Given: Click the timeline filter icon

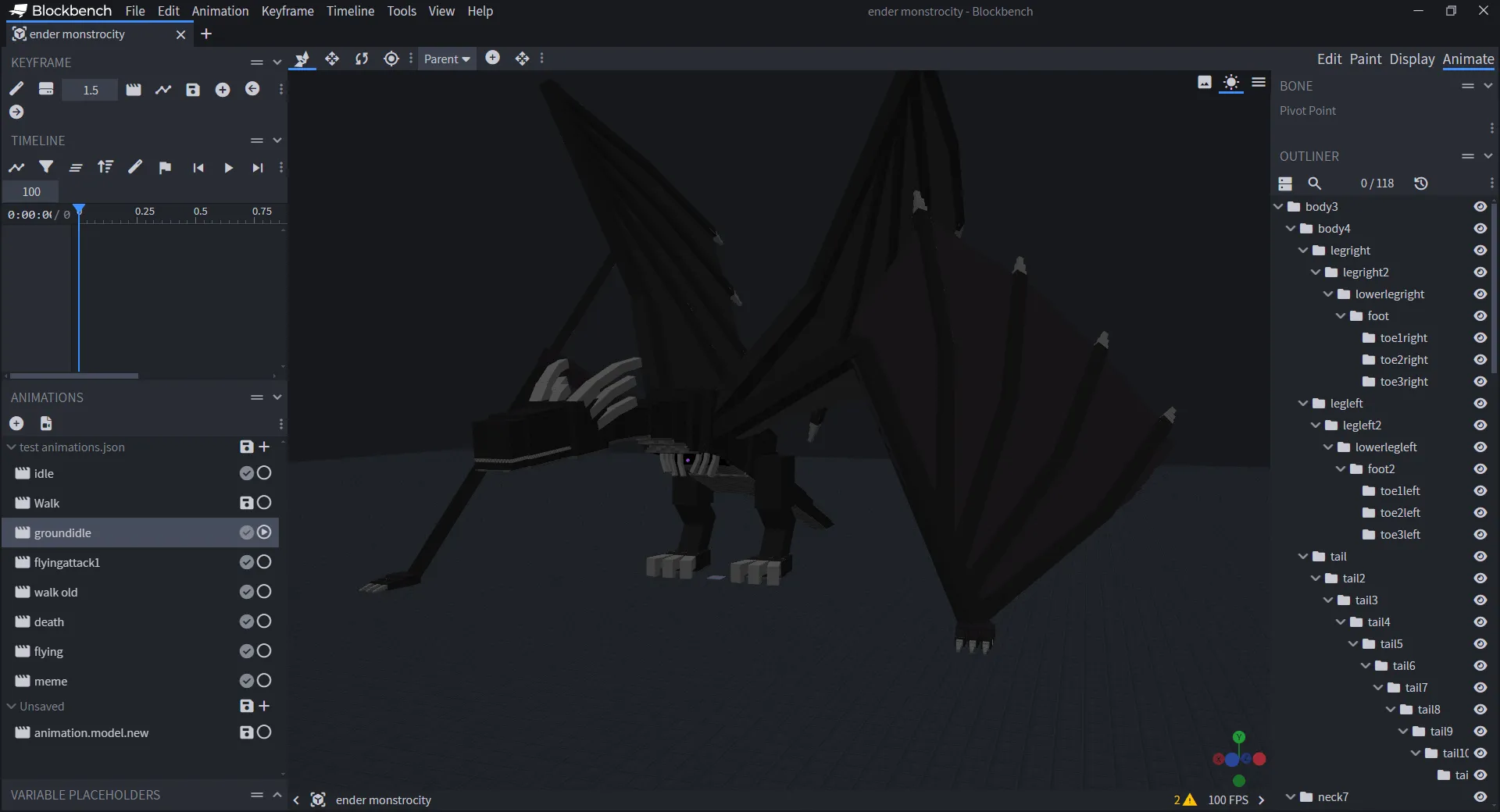Looking at the screenshot, I should 46,167.
